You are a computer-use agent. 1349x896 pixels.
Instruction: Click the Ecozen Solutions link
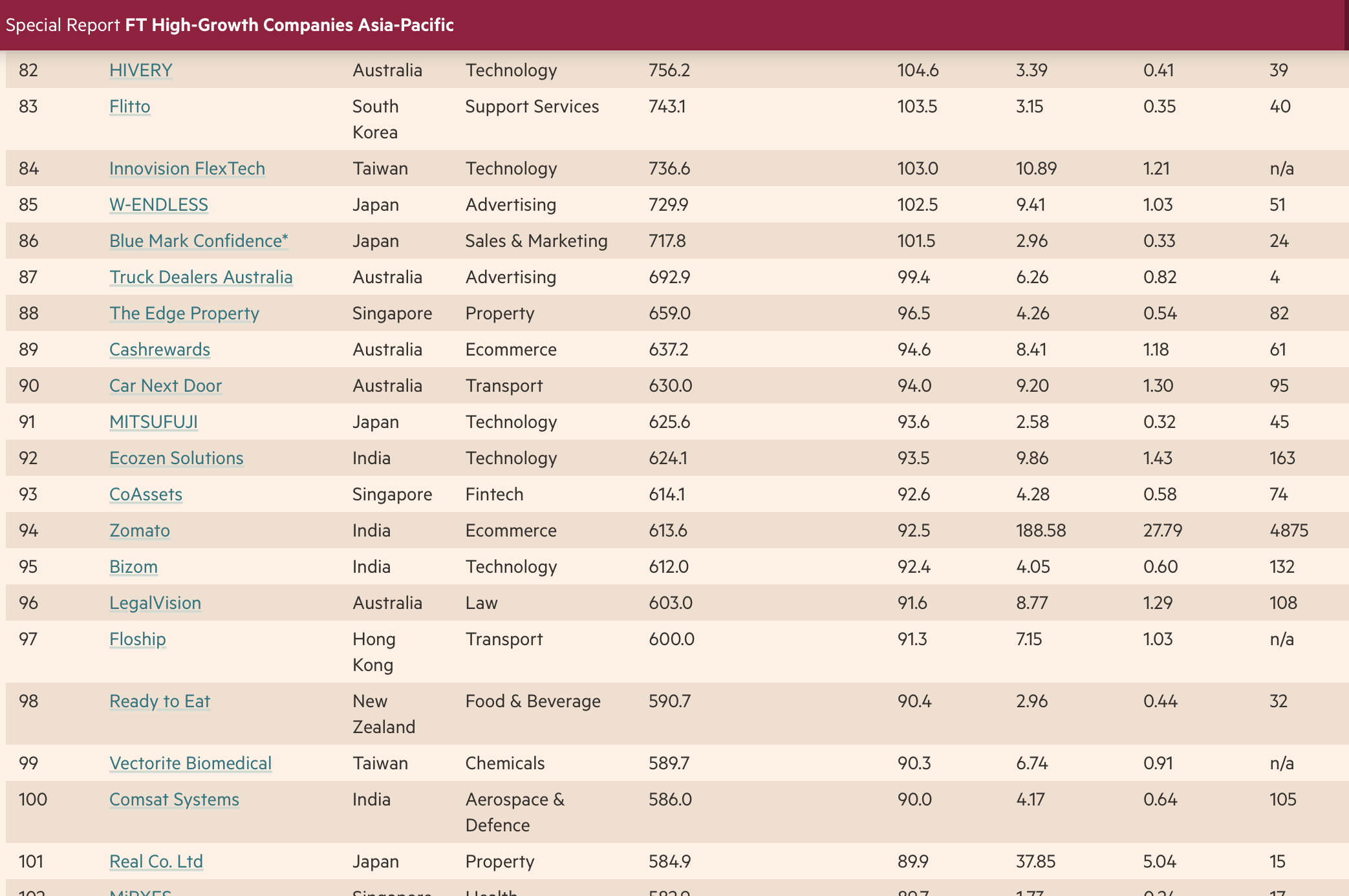point(176,458)
